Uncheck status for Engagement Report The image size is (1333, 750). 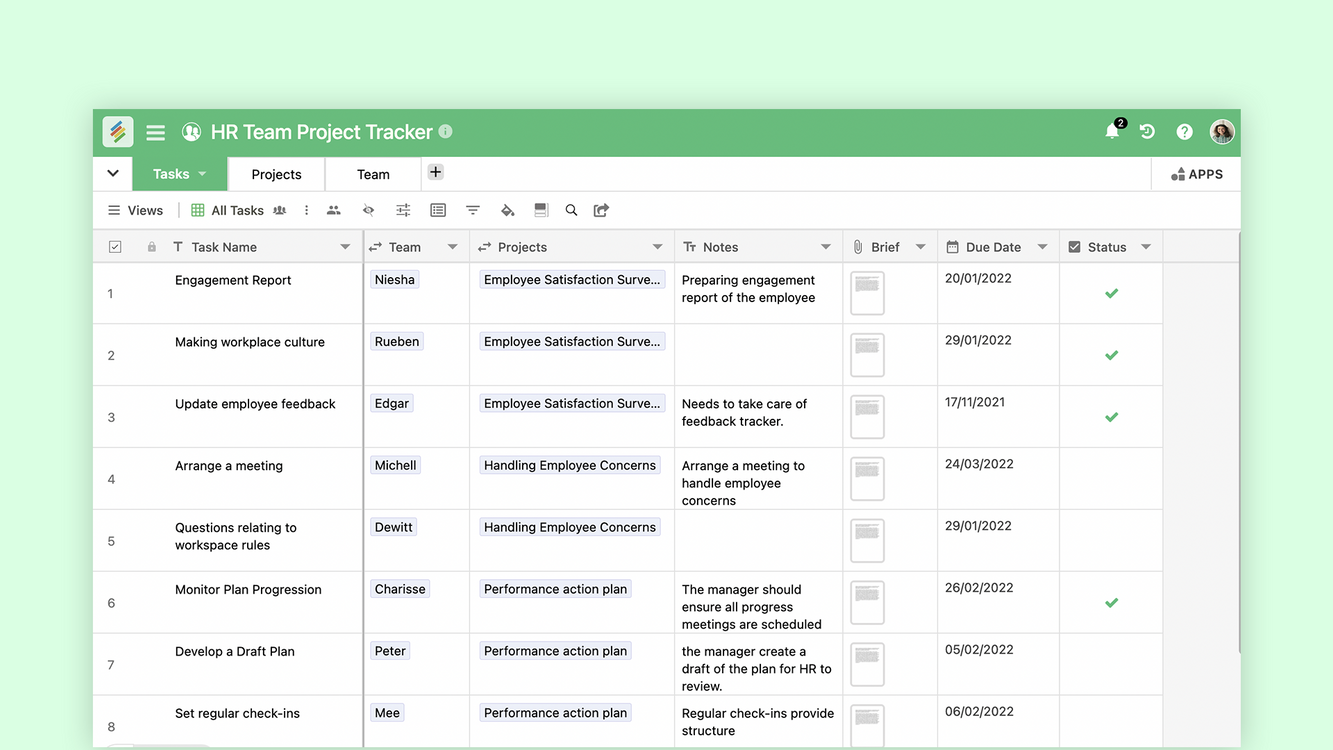pos(1111,294)
